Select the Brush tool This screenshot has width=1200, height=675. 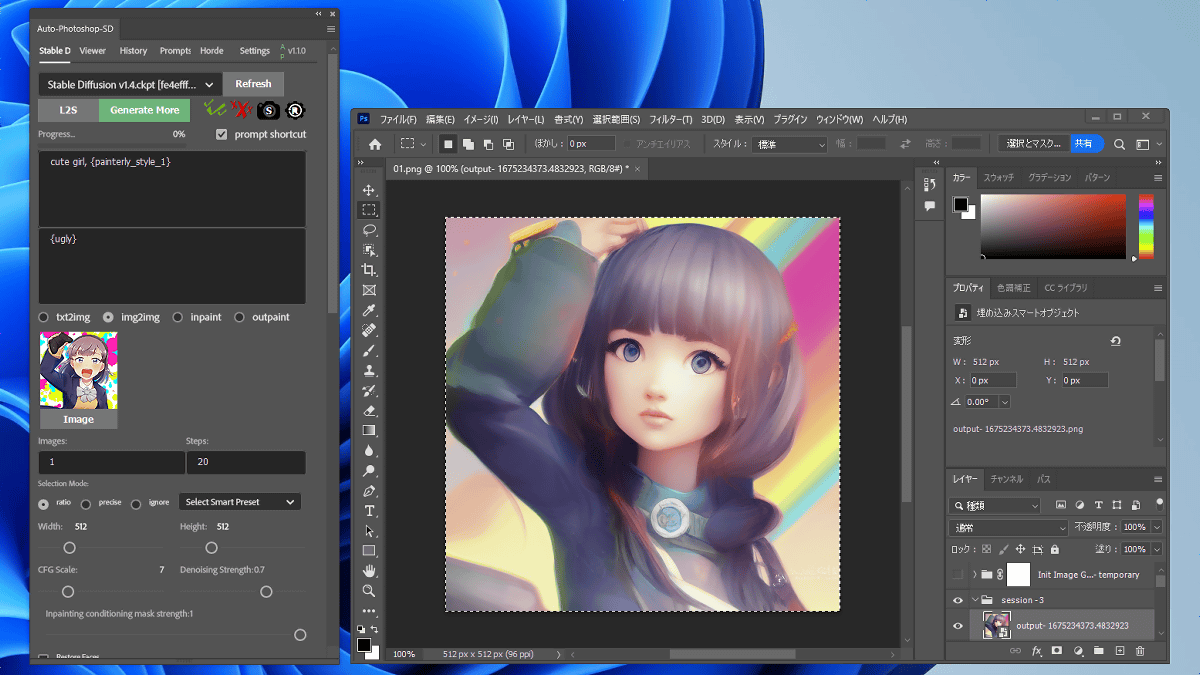click(x=369, y=351)
